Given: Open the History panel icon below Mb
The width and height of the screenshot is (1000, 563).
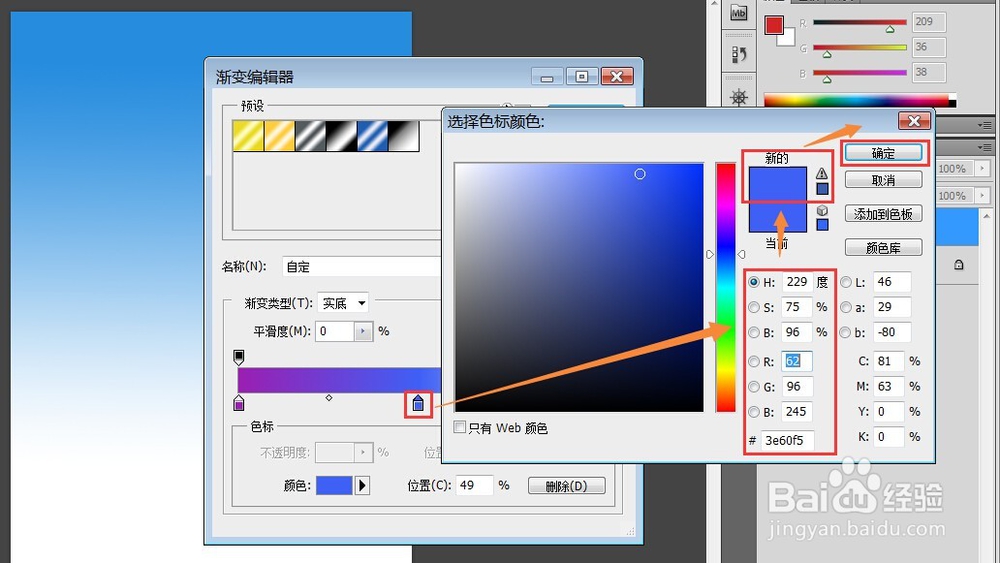Looking at the screenshot, I should [x=739, y=55].
